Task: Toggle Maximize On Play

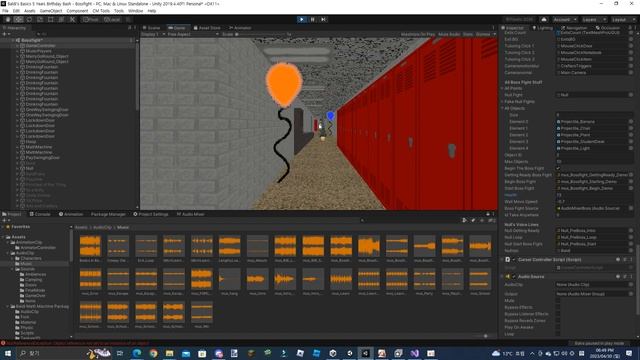Action: [x=418, y=34]
